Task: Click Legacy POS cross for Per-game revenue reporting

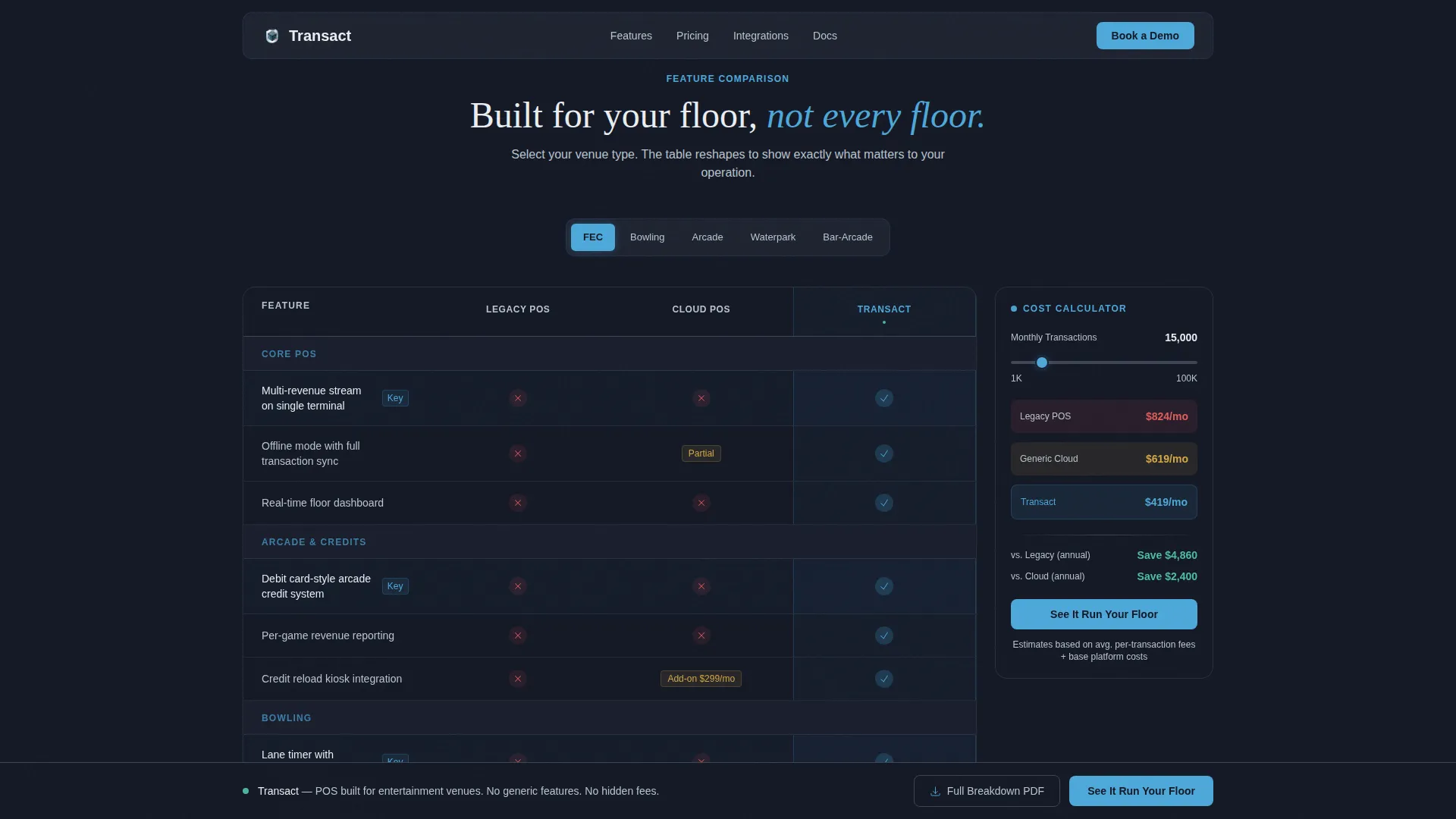Action: pyautogui.click(x=518, y=635)
